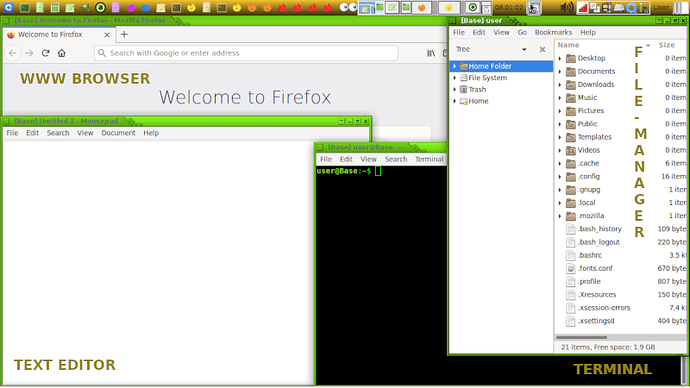Click the terminal prompt line user@Base
Image resolution: width=690 pixels, height=388 pixels.
click(x=344, y=171)
